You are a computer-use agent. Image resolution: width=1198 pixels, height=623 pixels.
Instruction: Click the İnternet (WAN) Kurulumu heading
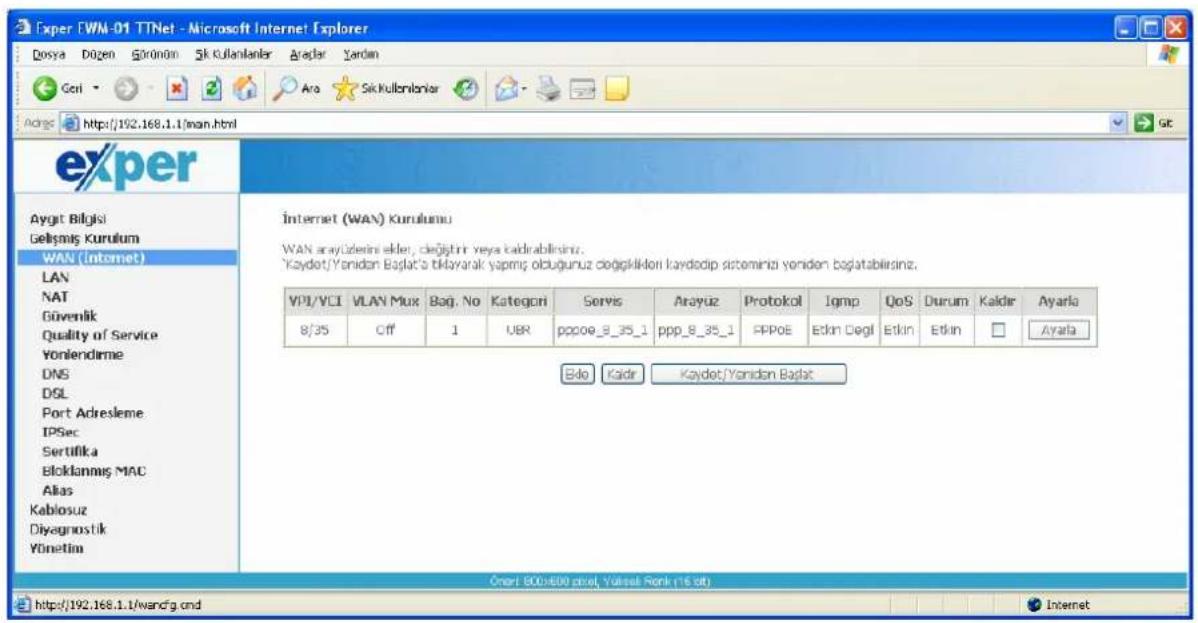tap(367, 219)
